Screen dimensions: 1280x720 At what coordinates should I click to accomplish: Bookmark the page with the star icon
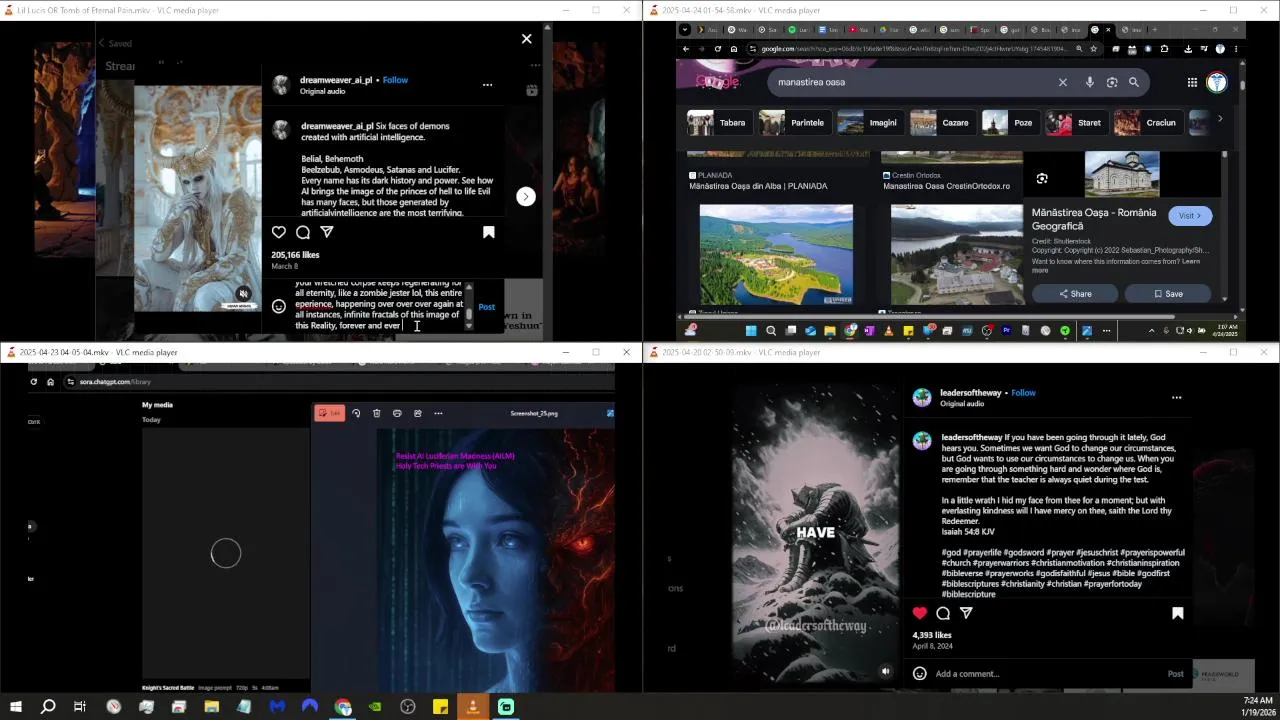1094,48
